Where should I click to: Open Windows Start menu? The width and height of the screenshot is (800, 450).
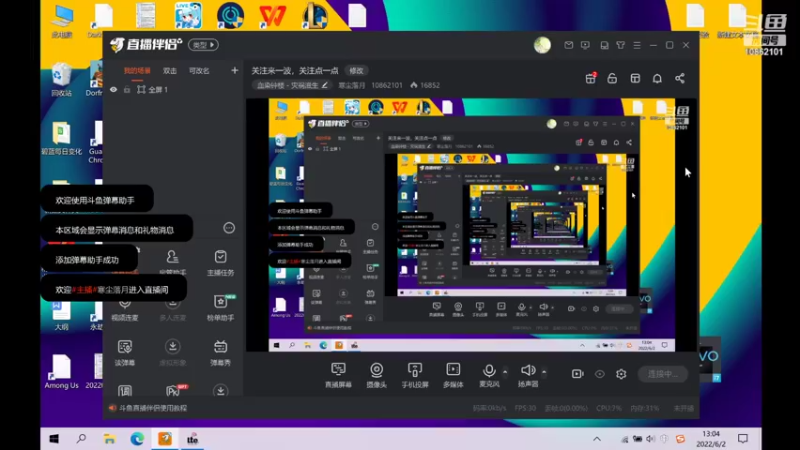(54, 439)
